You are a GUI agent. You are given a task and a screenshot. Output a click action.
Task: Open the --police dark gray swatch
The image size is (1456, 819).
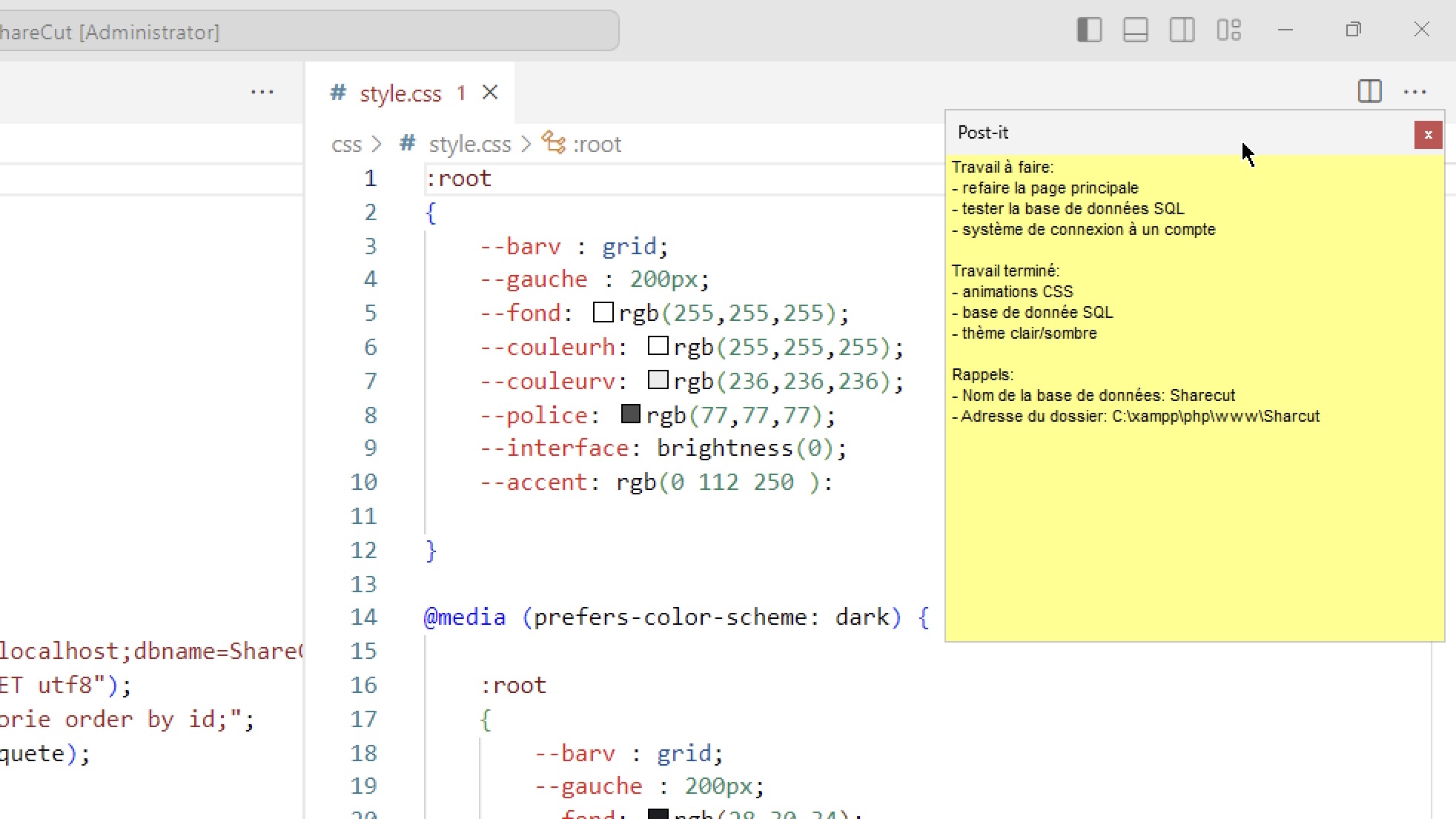click(631, 414)
